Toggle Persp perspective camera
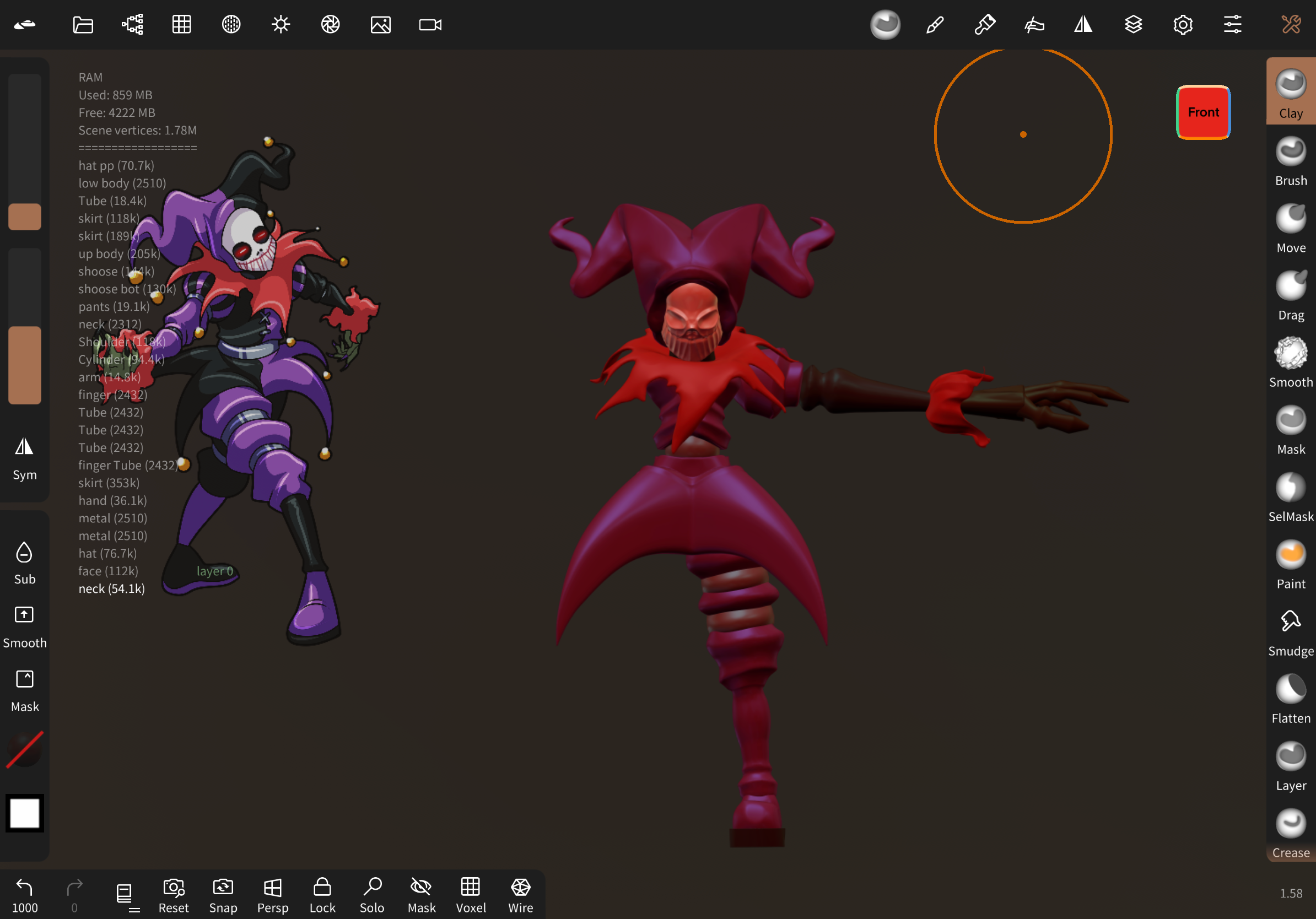1316x919 pixels. point(273,895)
